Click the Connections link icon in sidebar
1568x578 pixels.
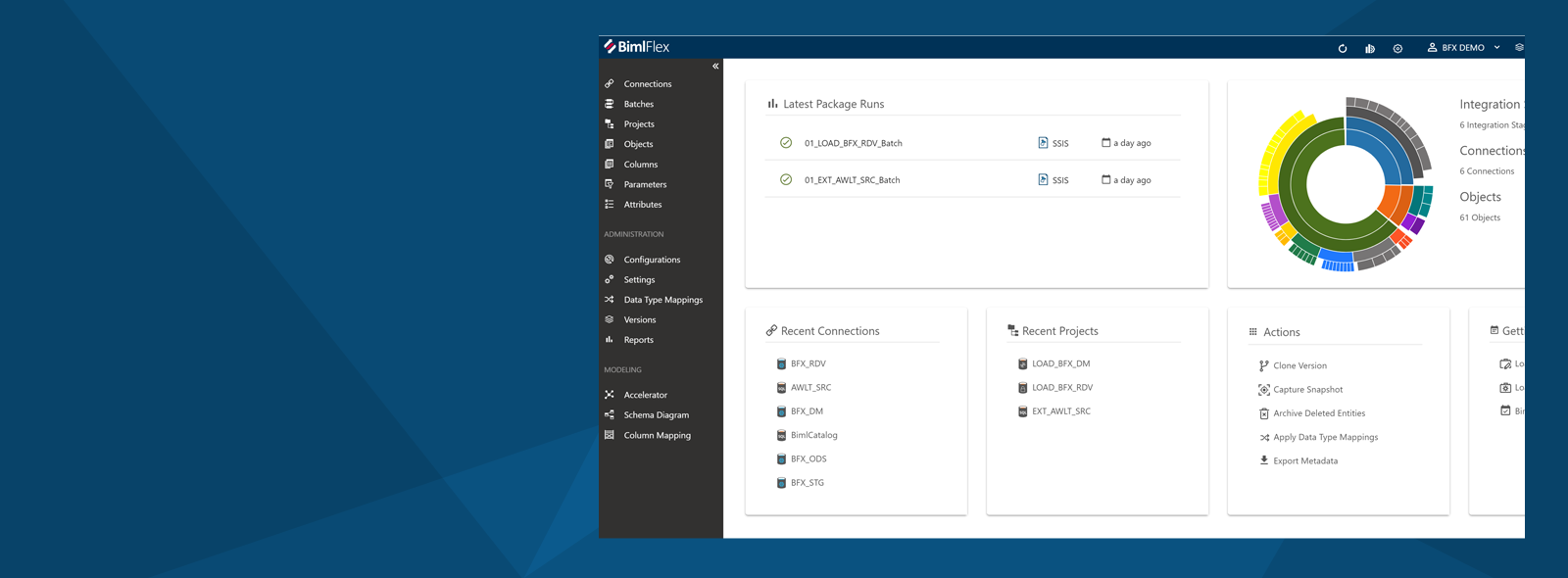click(x=610, y=84)
